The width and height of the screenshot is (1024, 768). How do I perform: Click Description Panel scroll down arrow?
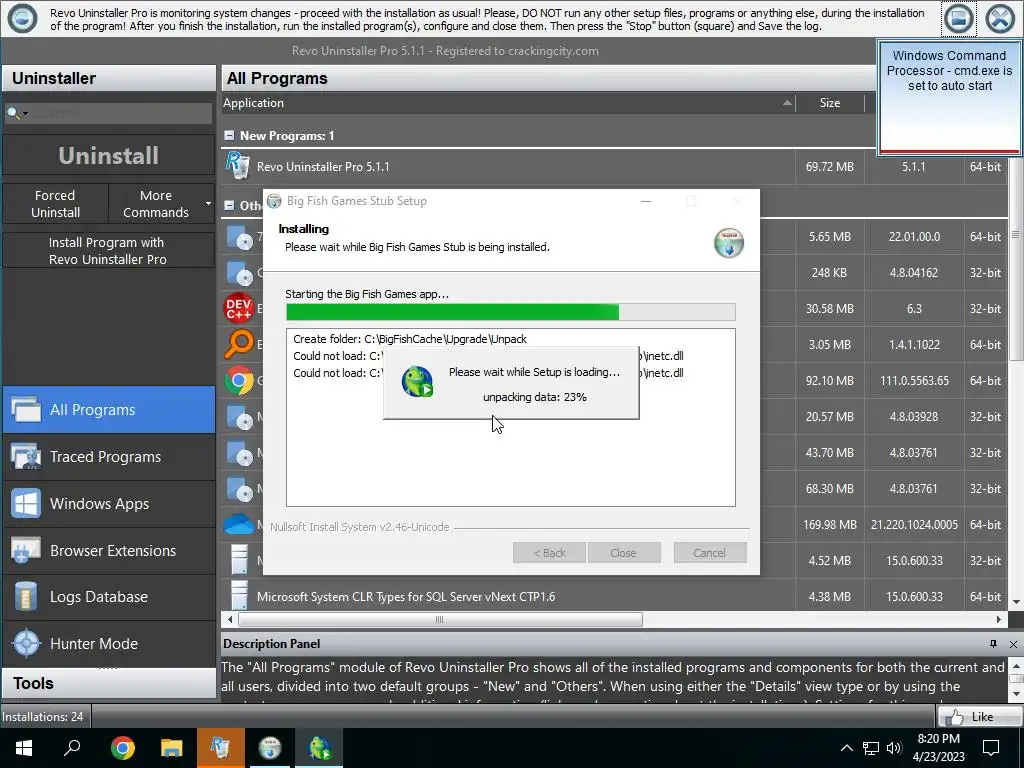[x=1016, y=694]
